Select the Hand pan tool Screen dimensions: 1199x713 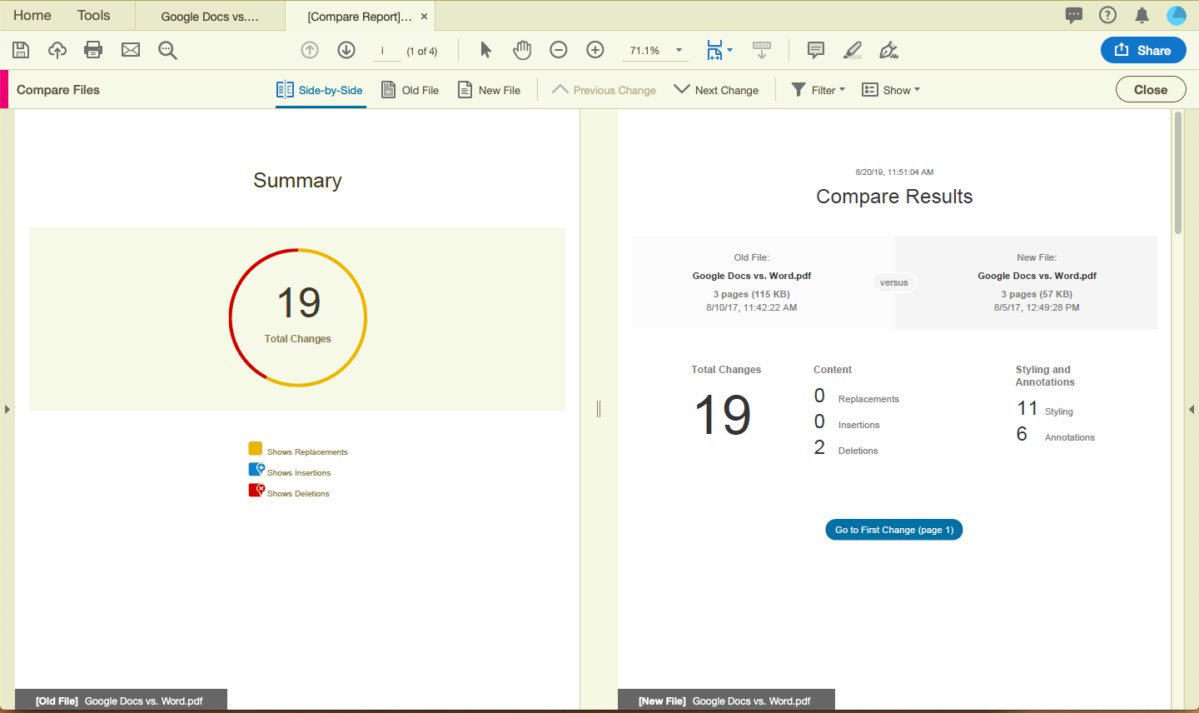coord(522,50)
